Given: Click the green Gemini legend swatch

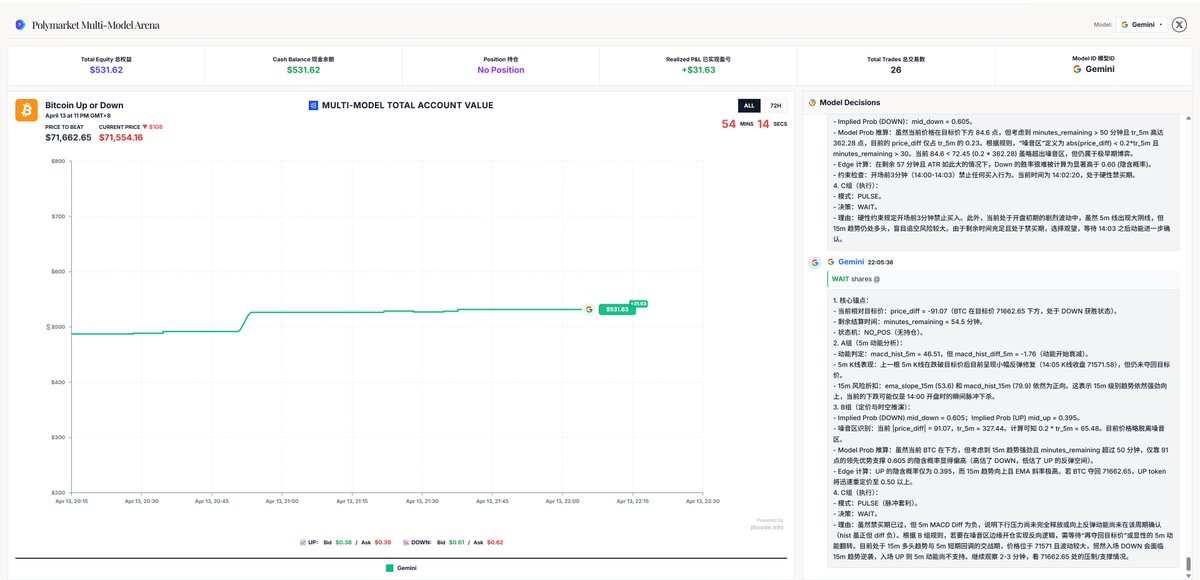Looking at the screenshot, I should tap(389, 567).
